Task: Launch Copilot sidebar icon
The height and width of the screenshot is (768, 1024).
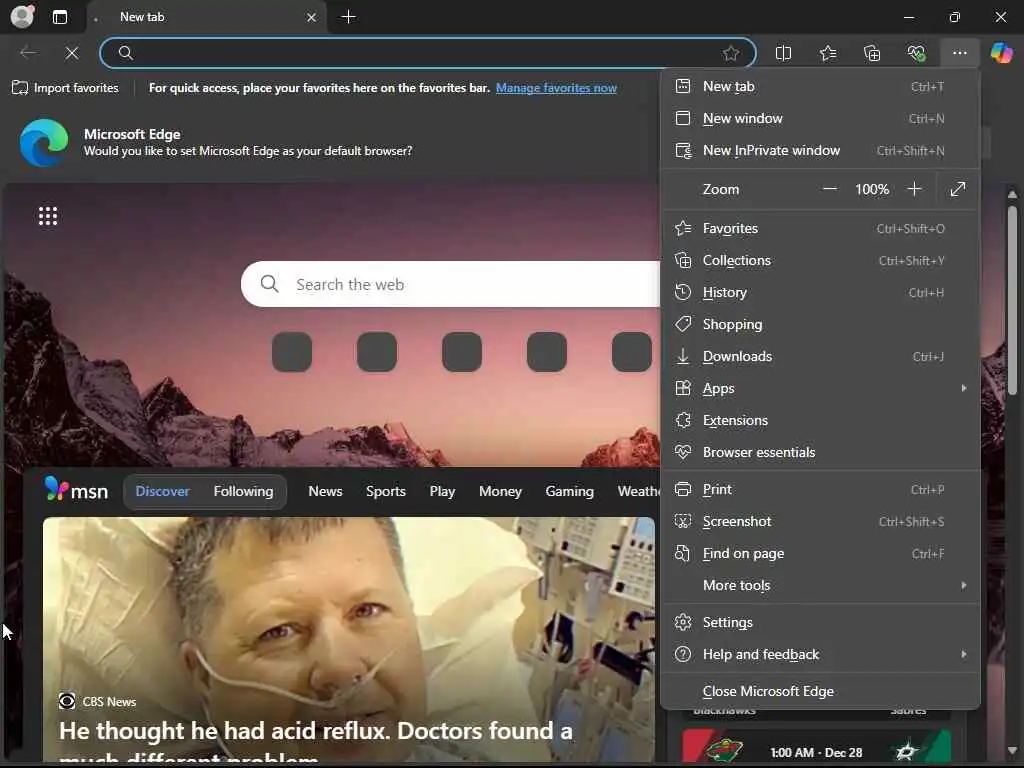Action: click(x=1001, y=53)
